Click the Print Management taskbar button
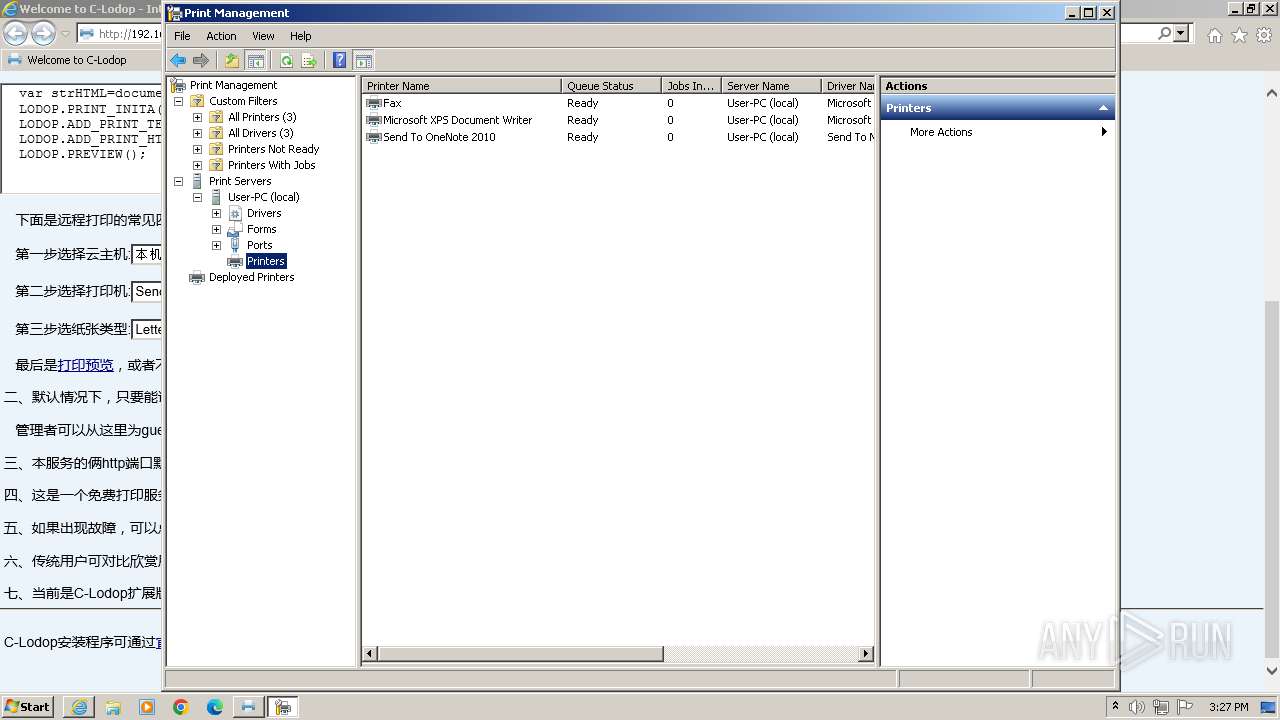1280x720 pixels. (283, 707)
